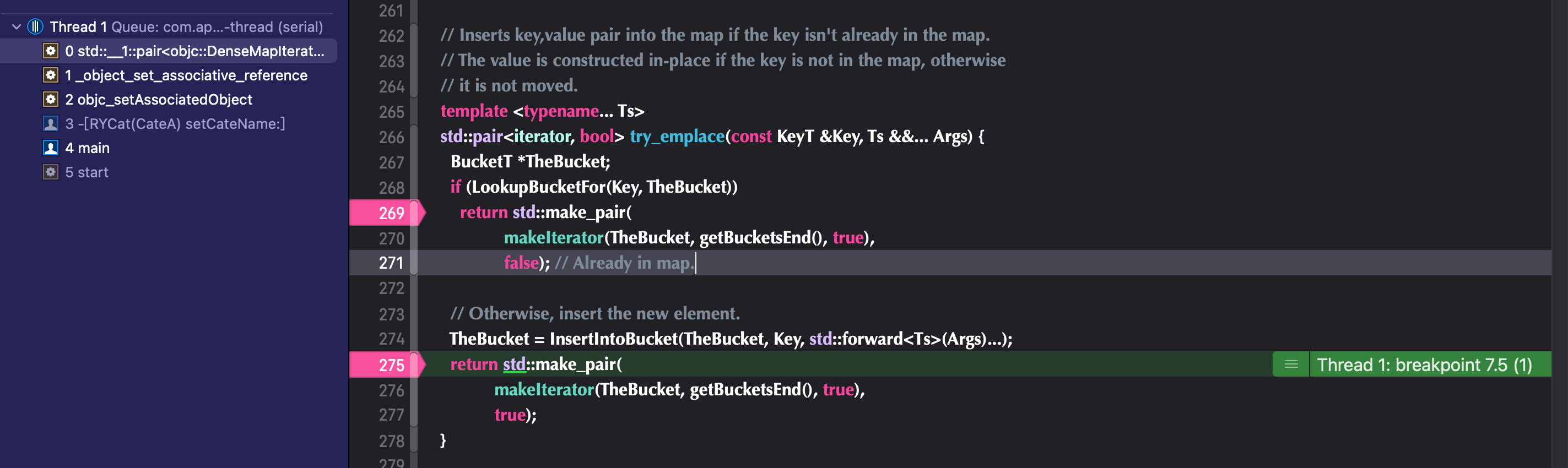Viewport: 1568px width, 468px height.
Task: Click gear icon of start frame
Action: [x=51, y=172]
